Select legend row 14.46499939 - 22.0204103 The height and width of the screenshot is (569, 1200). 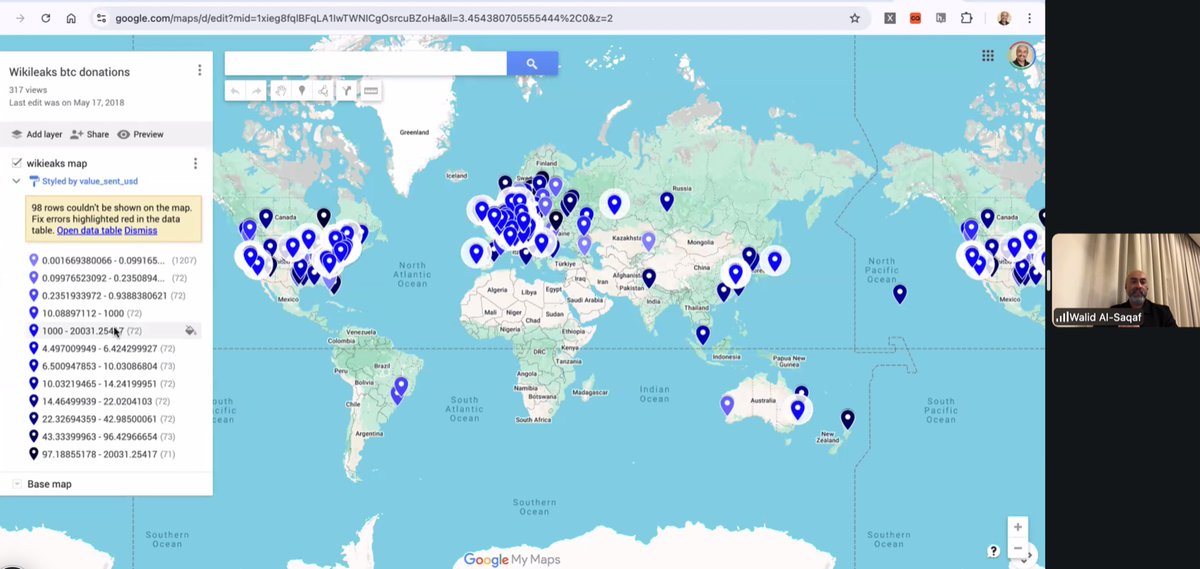[112, 401]
